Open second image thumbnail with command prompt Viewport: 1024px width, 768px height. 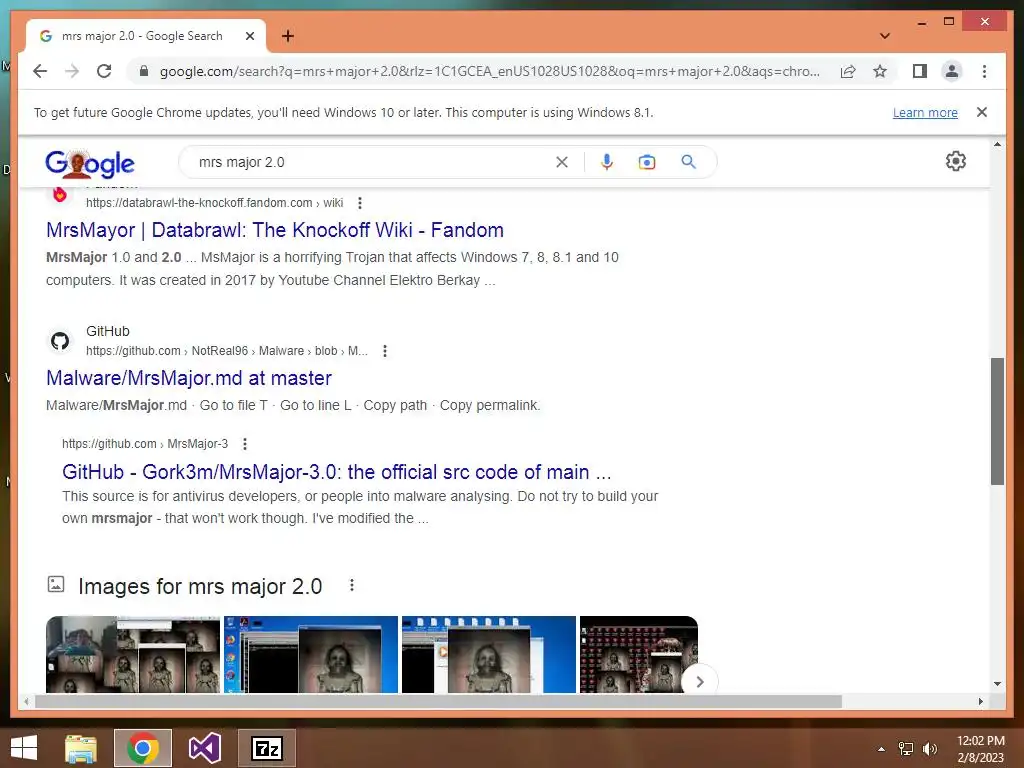coord(311,654)
